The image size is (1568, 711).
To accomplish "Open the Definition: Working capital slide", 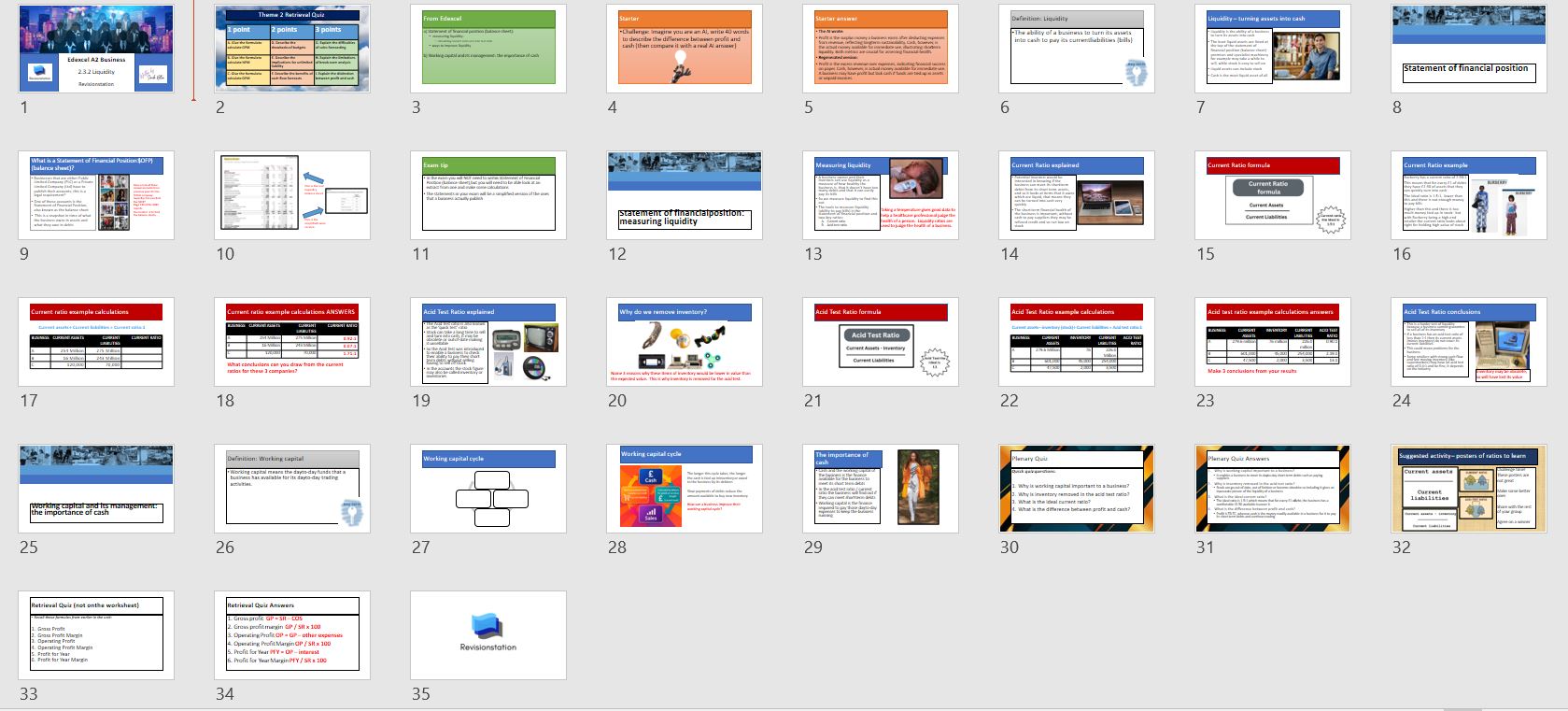I will click(292, 489).
